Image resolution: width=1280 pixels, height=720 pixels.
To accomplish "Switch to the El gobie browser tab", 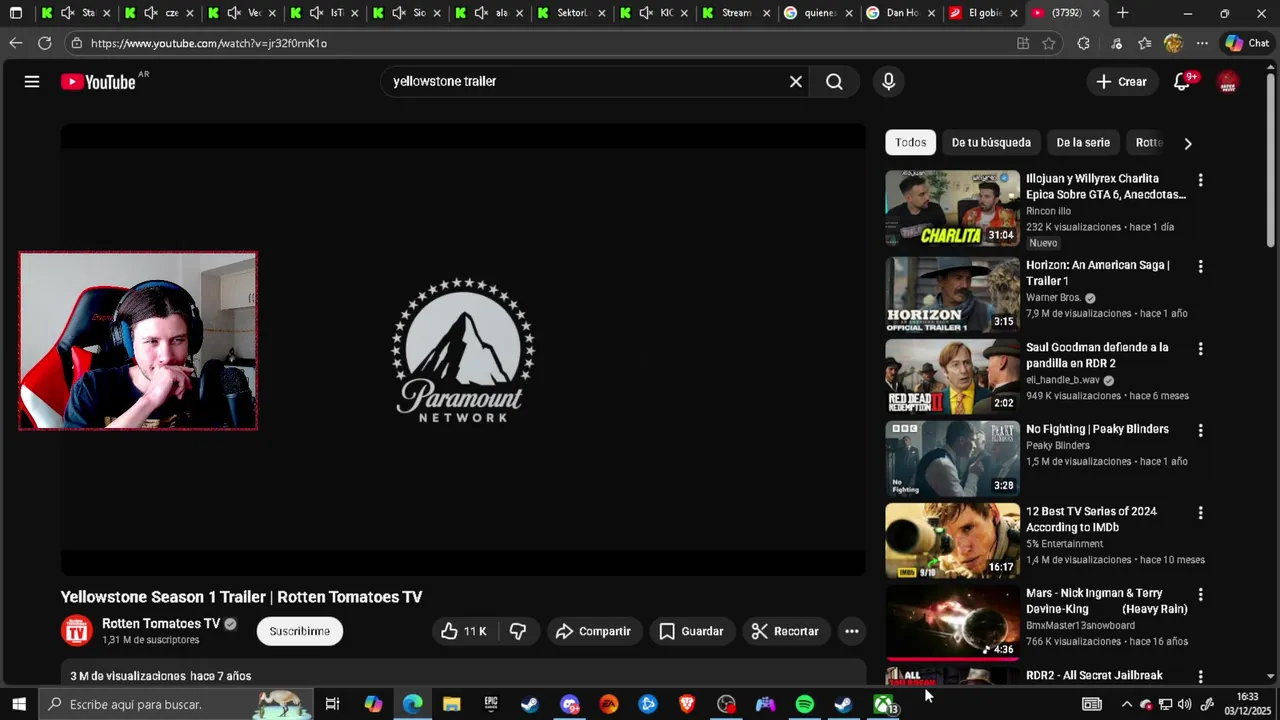I will pyautogui.click(x=984, y=13).
